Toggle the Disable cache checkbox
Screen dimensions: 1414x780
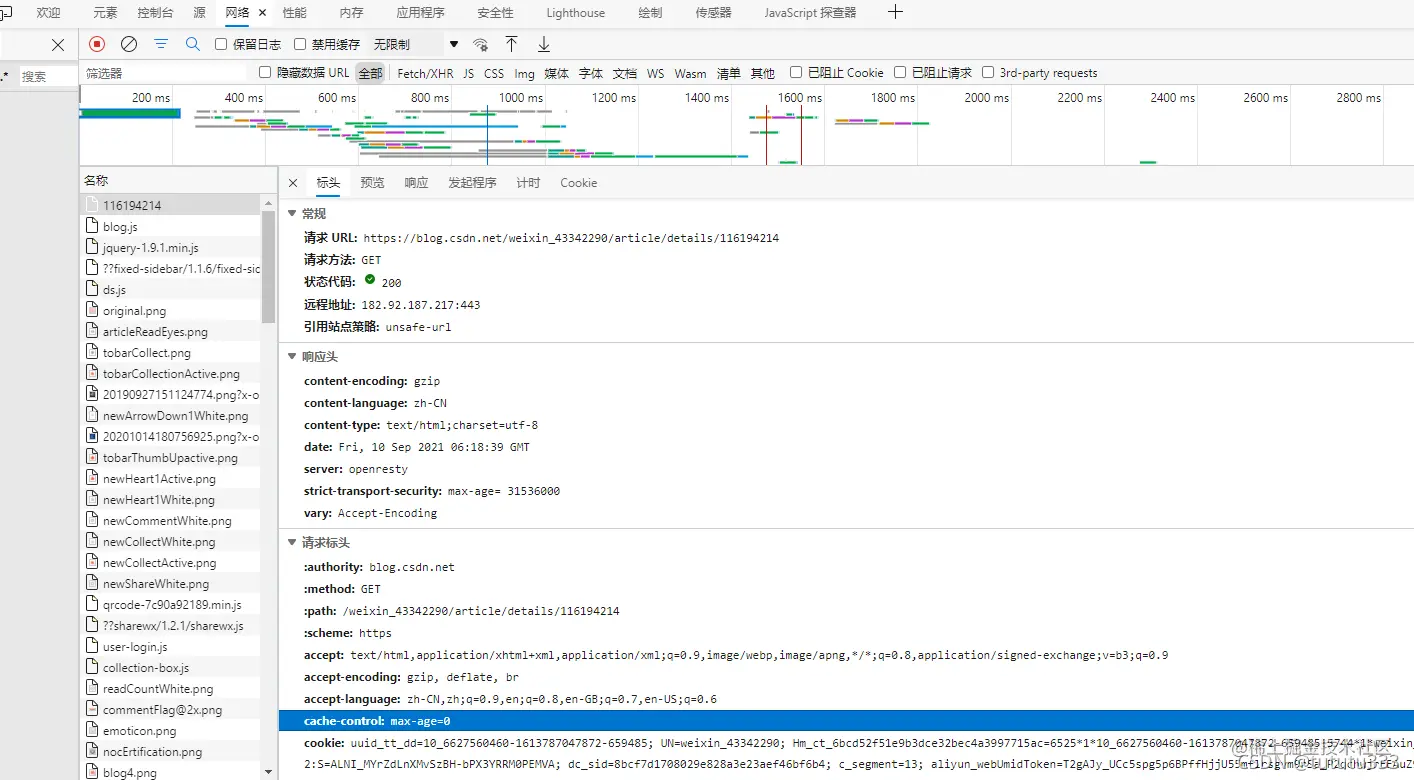(300, 44)
